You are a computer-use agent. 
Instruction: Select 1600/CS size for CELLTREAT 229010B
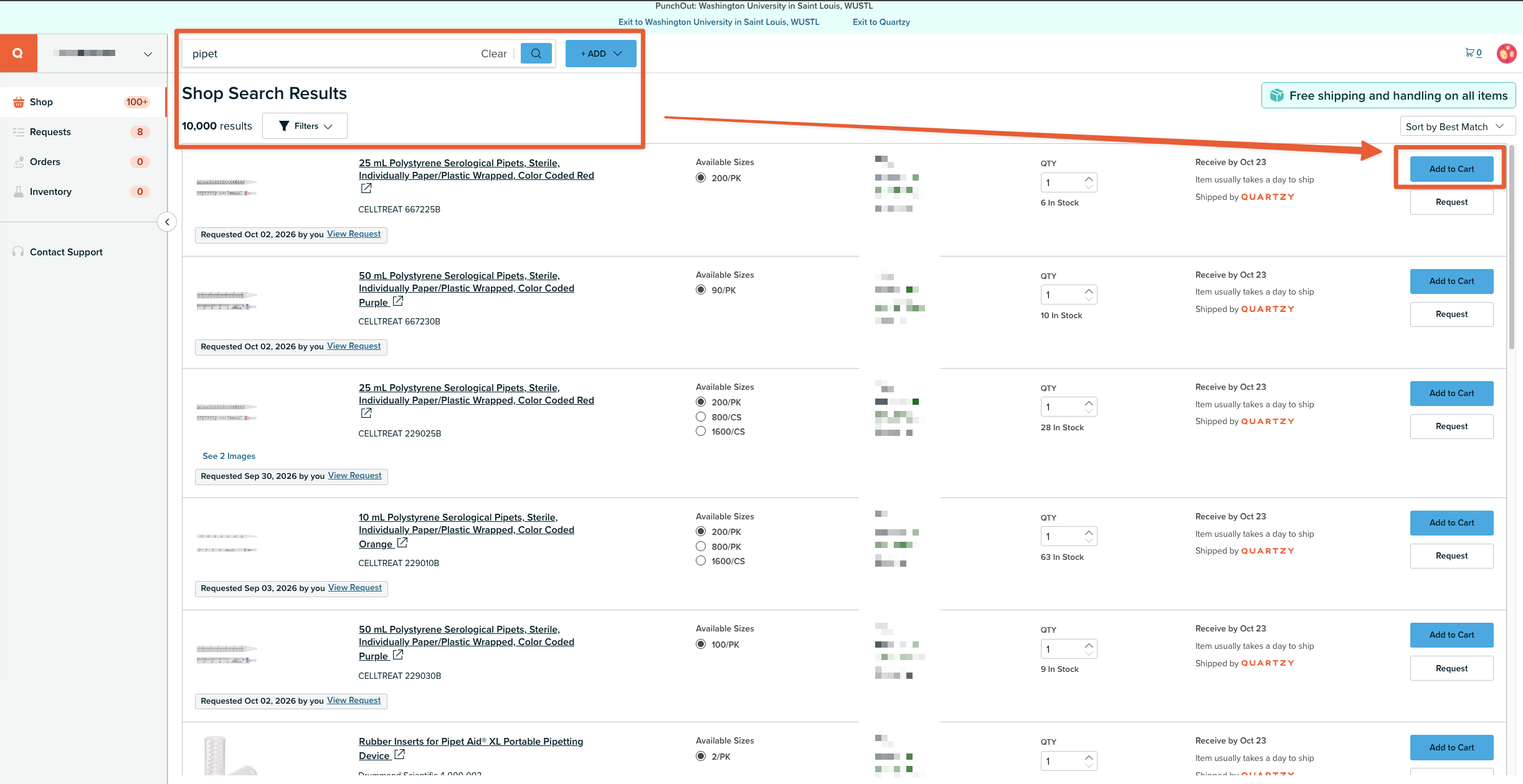(701, 561)
